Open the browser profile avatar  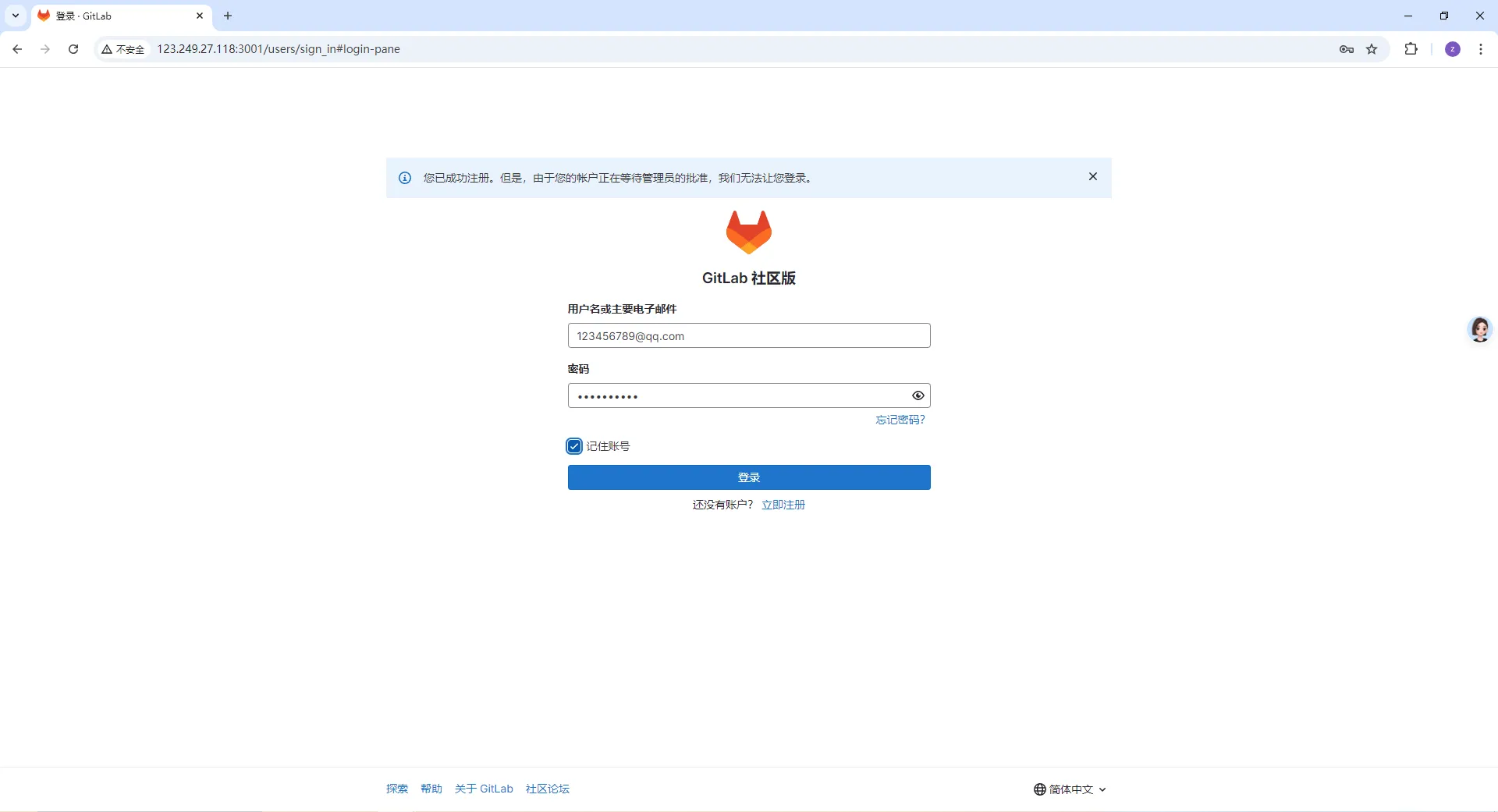1453,49
